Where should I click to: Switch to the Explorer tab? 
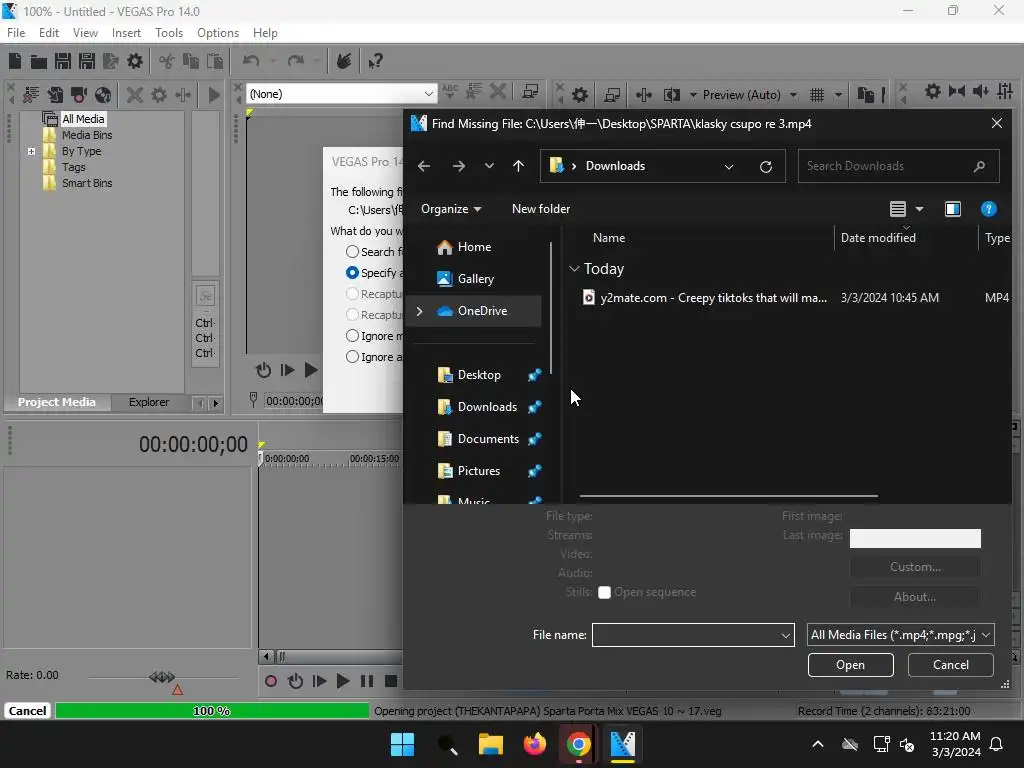(149, 402)
